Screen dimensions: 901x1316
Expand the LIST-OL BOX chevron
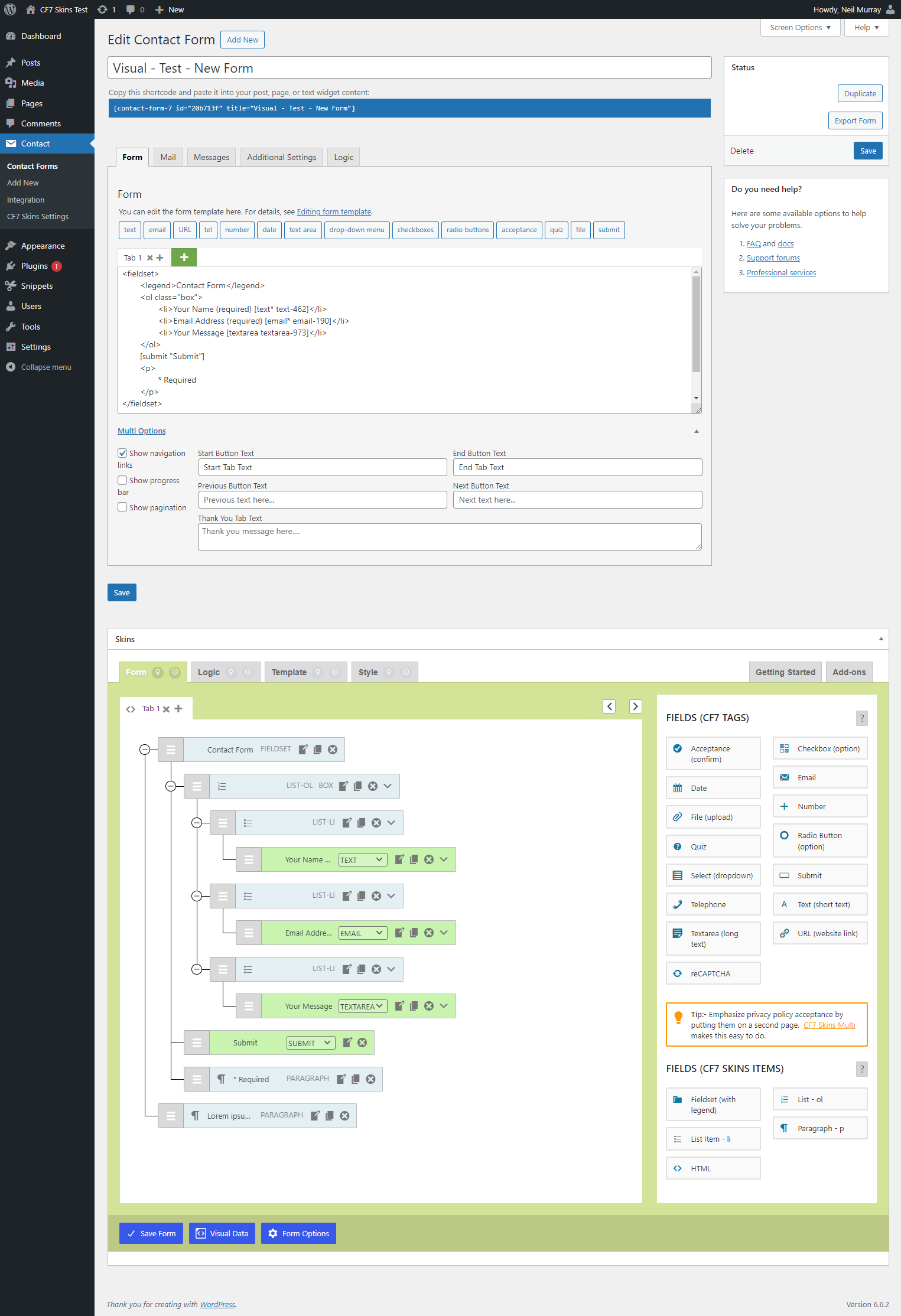click(388, 786)
